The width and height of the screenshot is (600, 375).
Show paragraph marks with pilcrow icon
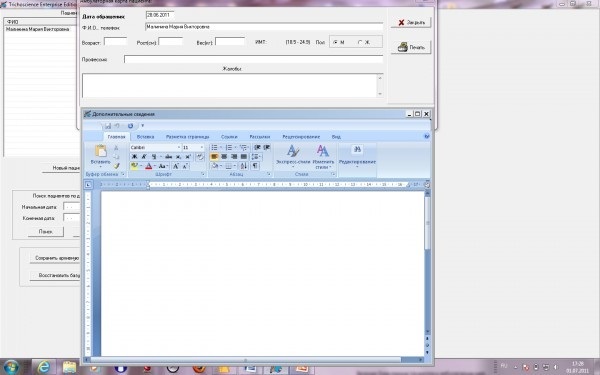point(255,166)
